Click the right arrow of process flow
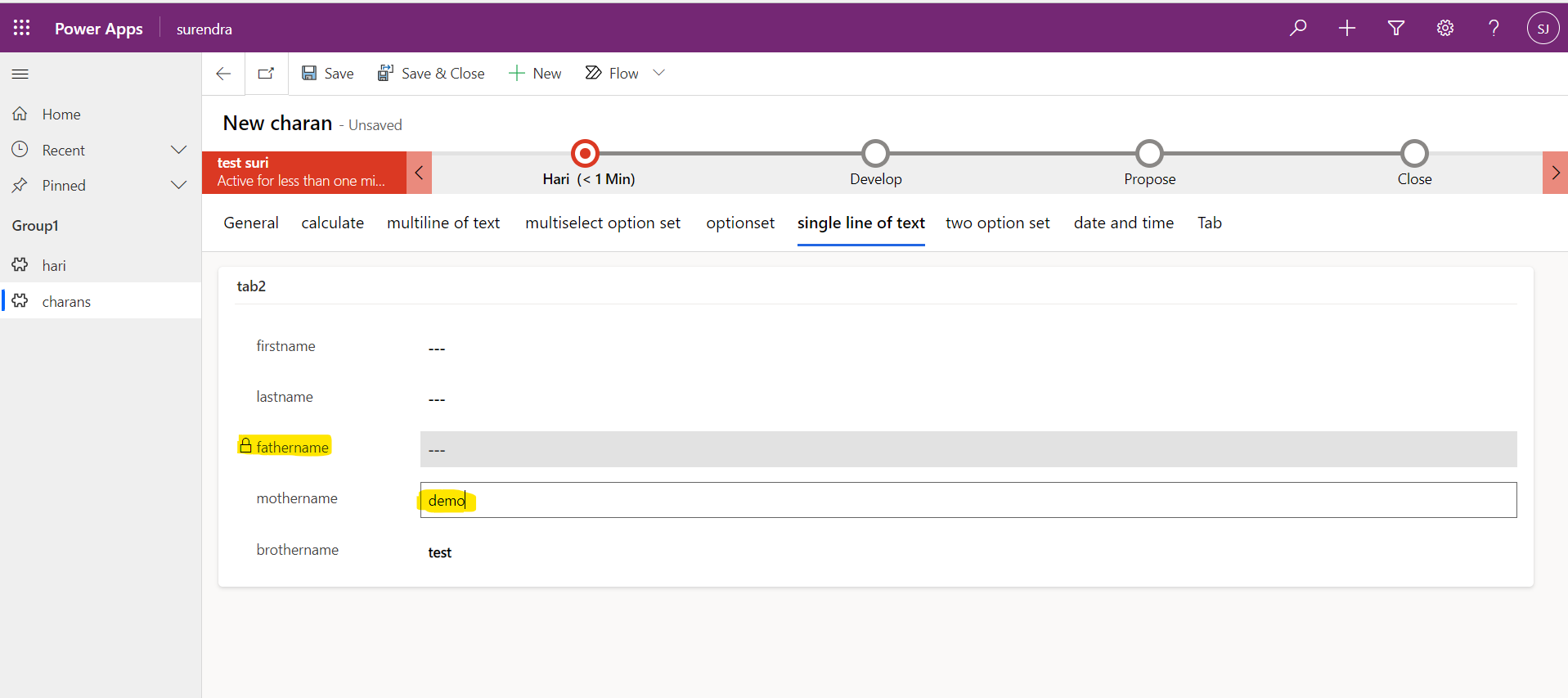This screenshot has height=698, width=1568. 1555,173
